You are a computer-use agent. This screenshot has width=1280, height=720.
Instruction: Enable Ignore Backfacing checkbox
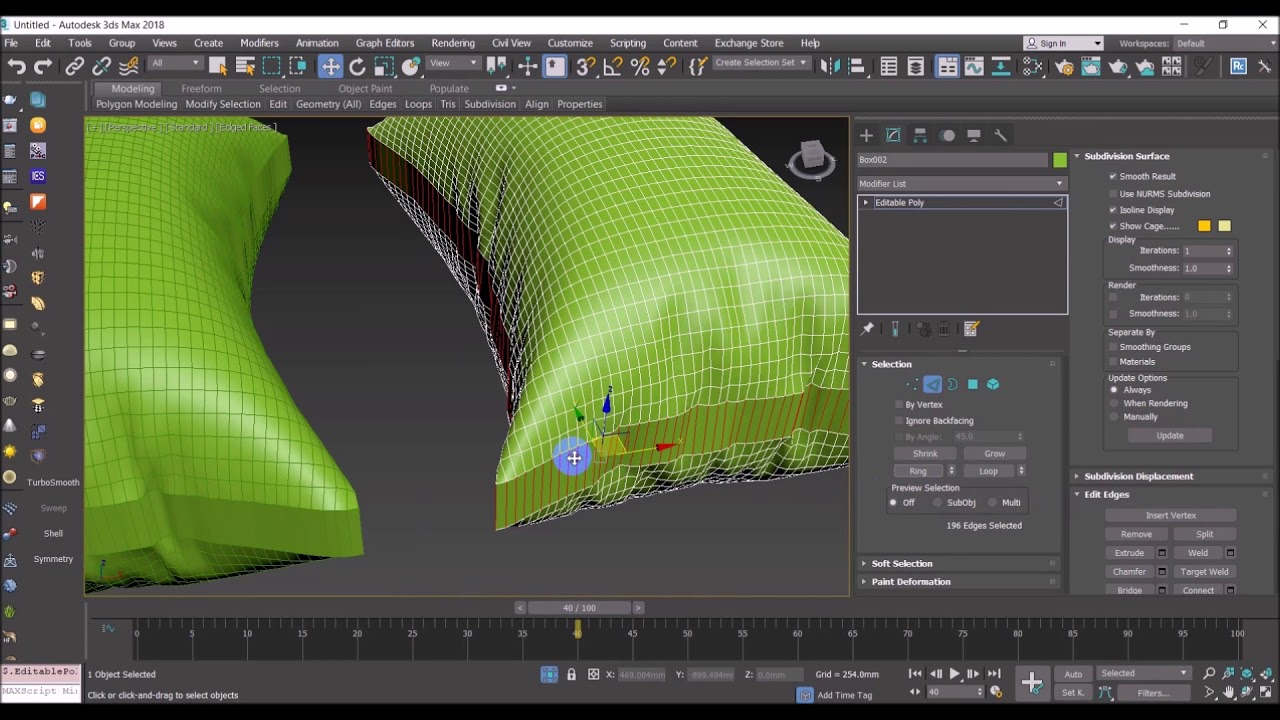pos(899,421)
